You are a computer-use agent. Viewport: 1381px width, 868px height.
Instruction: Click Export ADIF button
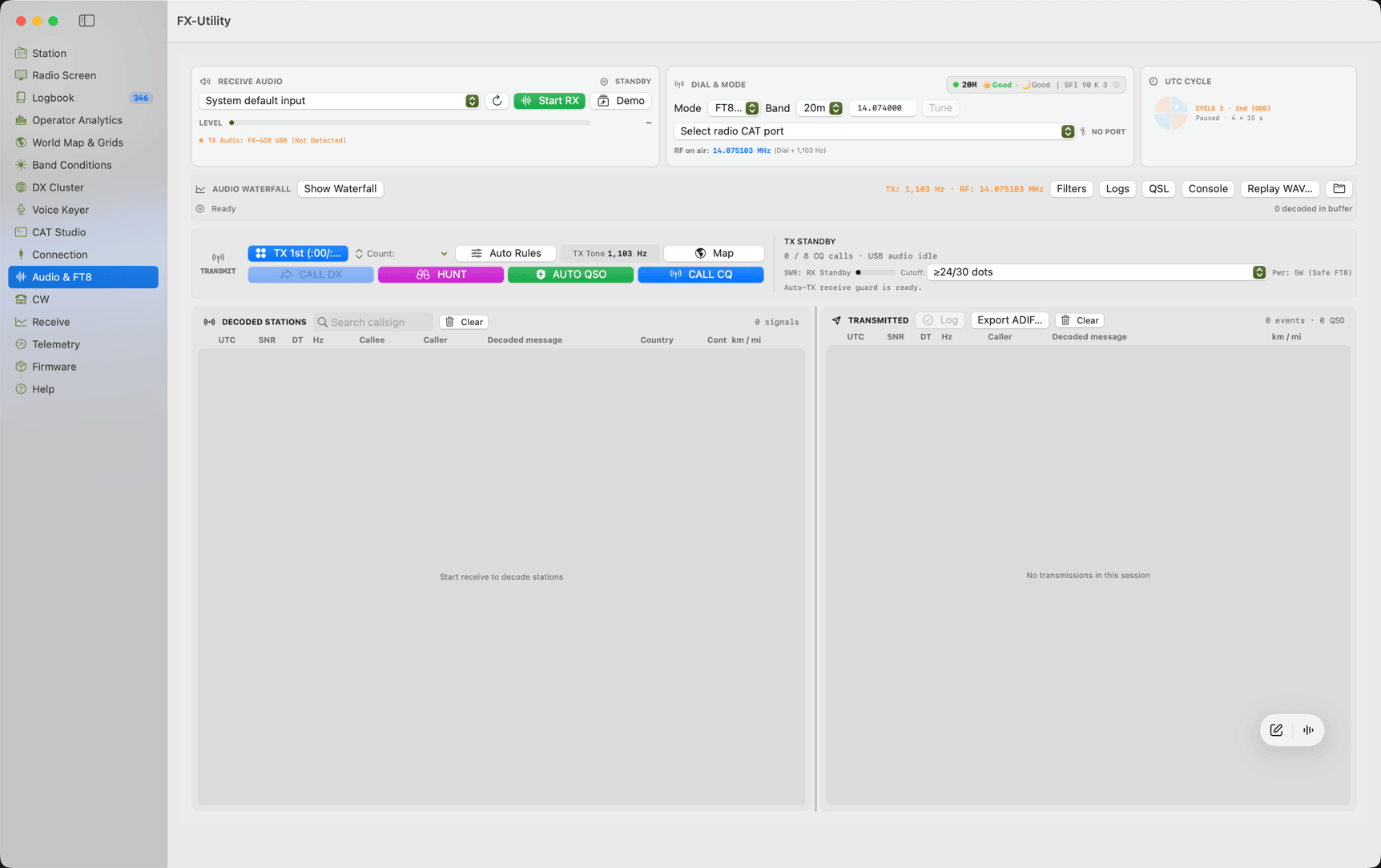[x=1009, y=320]
